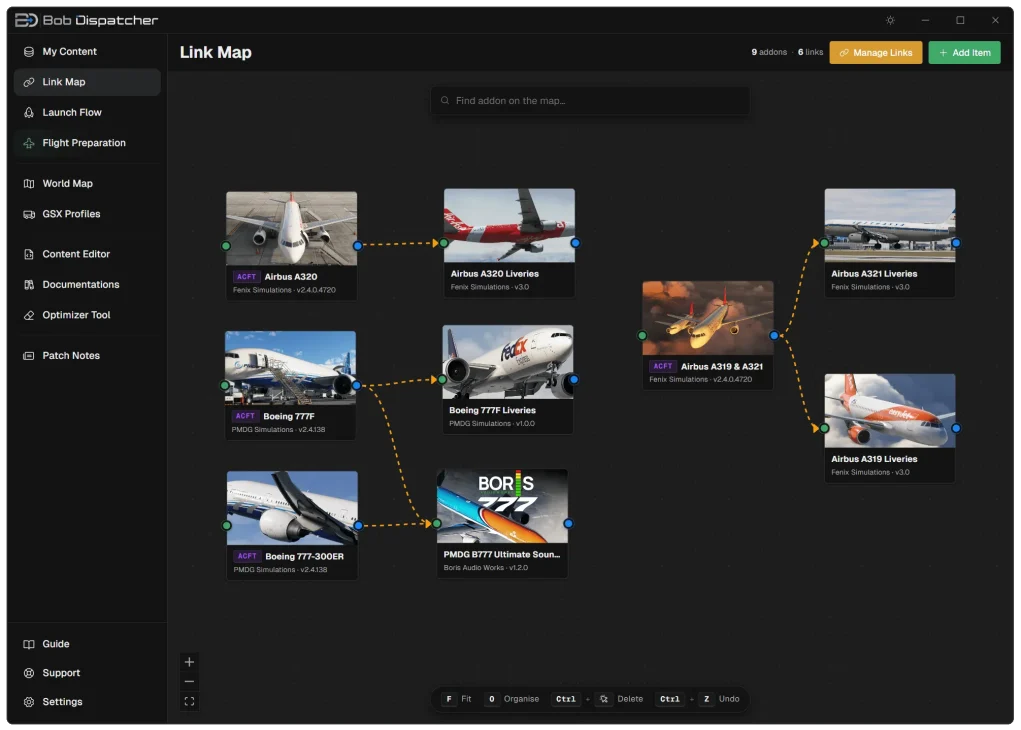Select Link Map in the sidebar

[x=87, y=82]
